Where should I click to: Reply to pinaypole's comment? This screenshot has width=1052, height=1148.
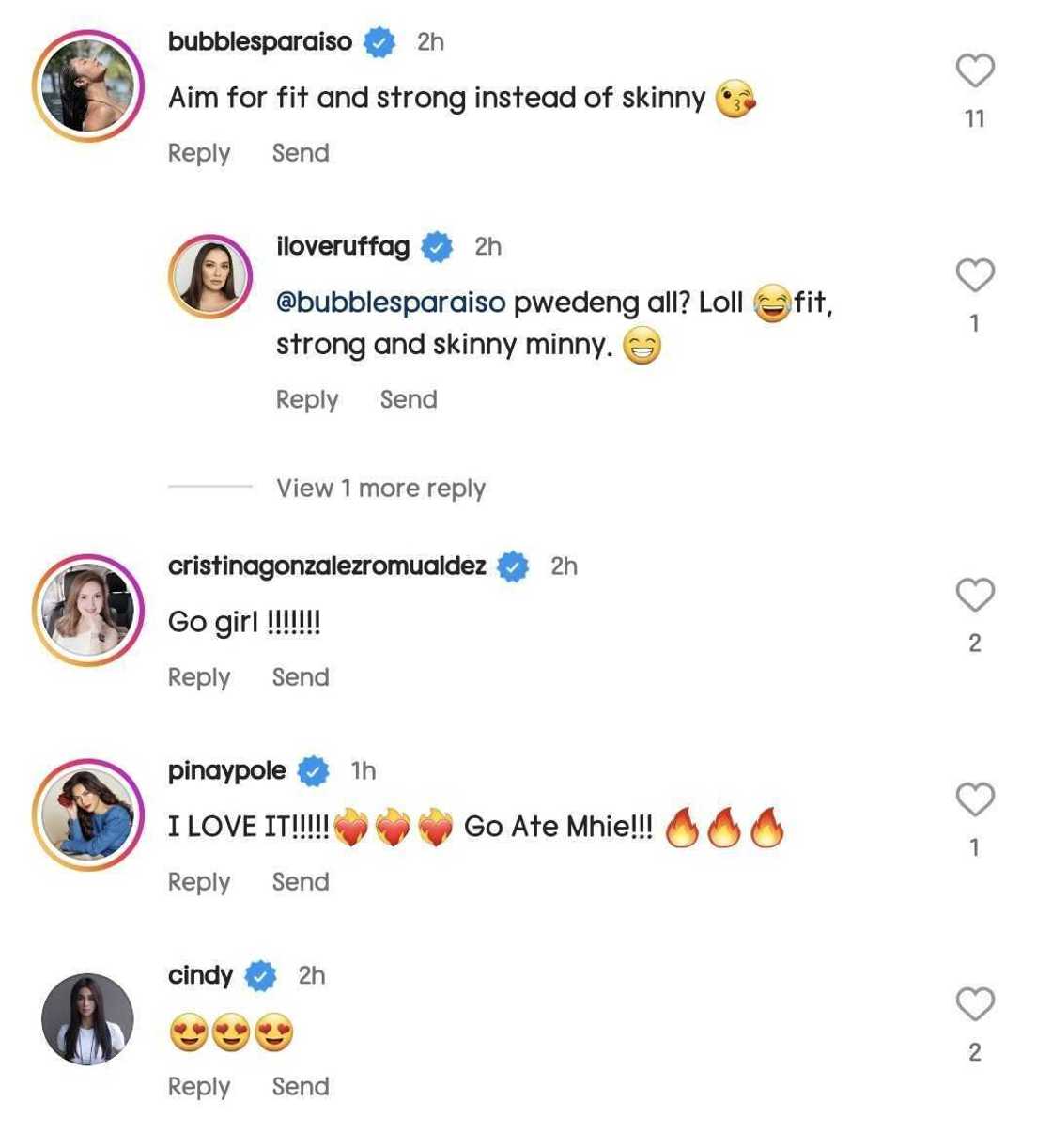tap(199, 882)
